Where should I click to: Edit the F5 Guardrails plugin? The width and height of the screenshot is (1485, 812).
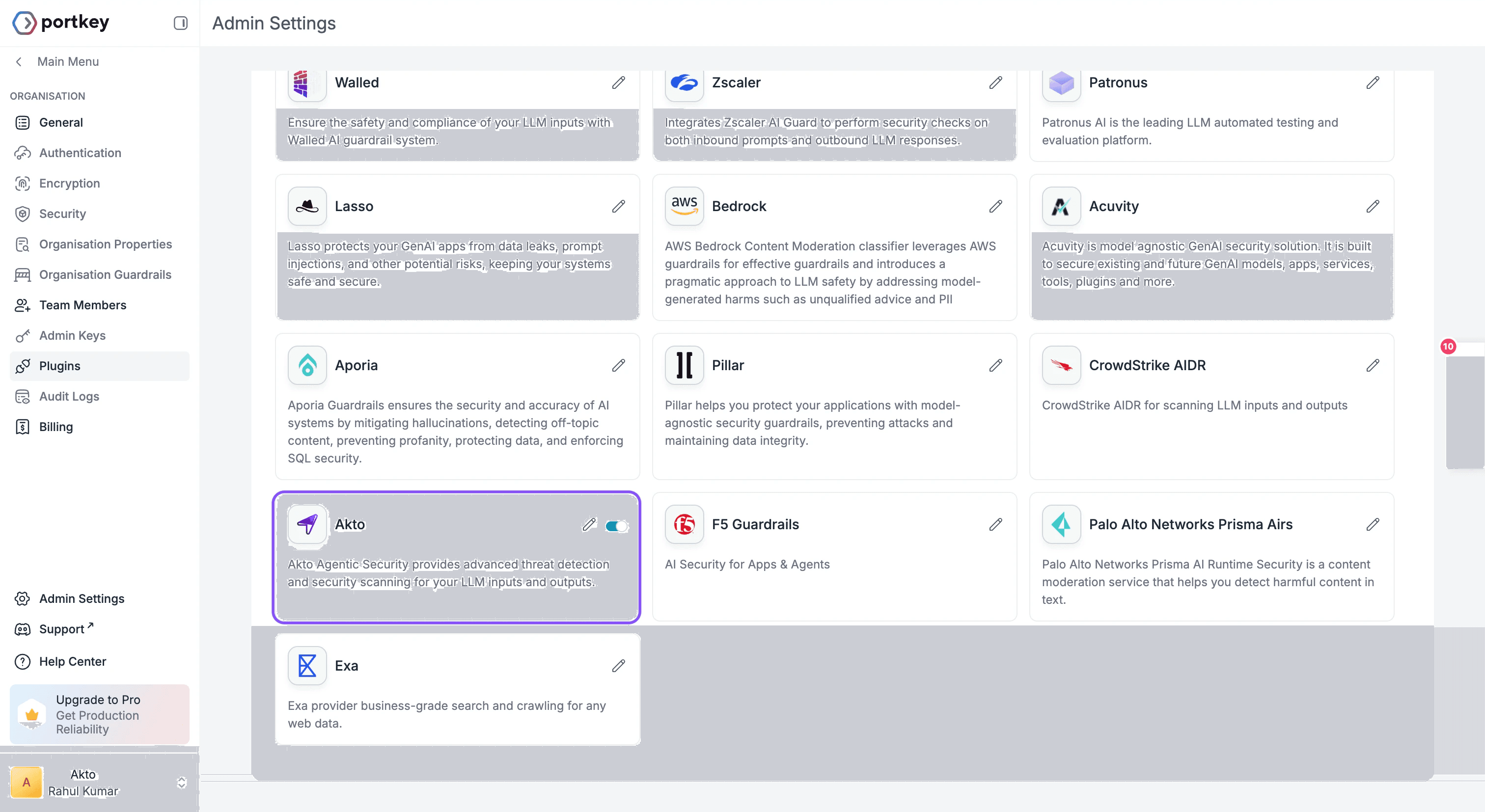tap(995, 524)
